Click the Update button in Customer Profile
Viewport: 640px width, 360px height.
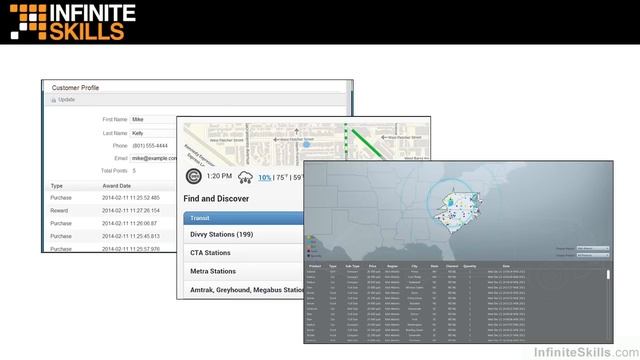pos(67,100)
